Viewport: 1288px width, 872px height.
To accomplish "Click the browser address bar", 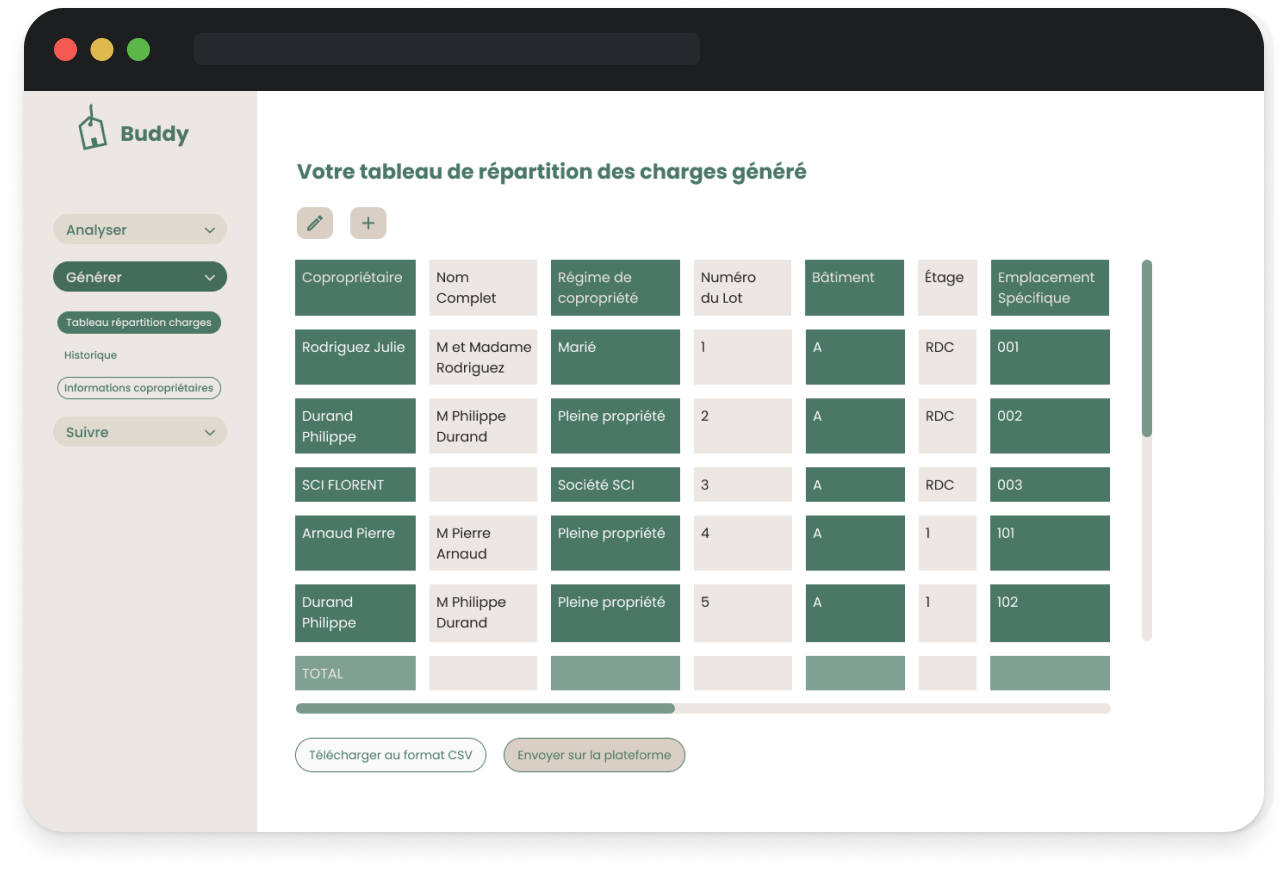I will pyautogui.click(x=446, y=49).
